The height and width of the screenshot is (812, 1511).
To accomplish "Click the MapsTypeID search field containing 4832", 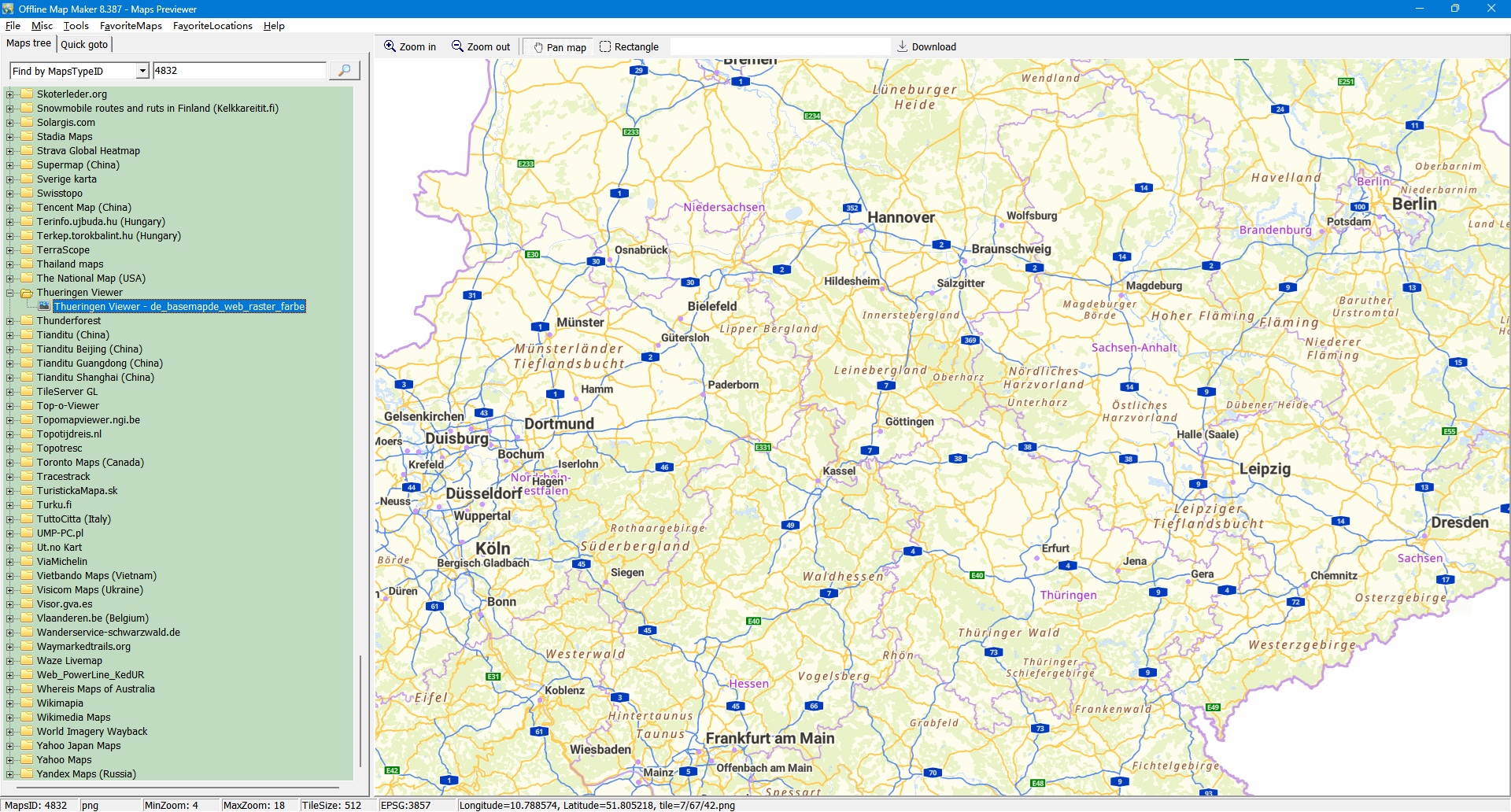I will click(239, 71).
